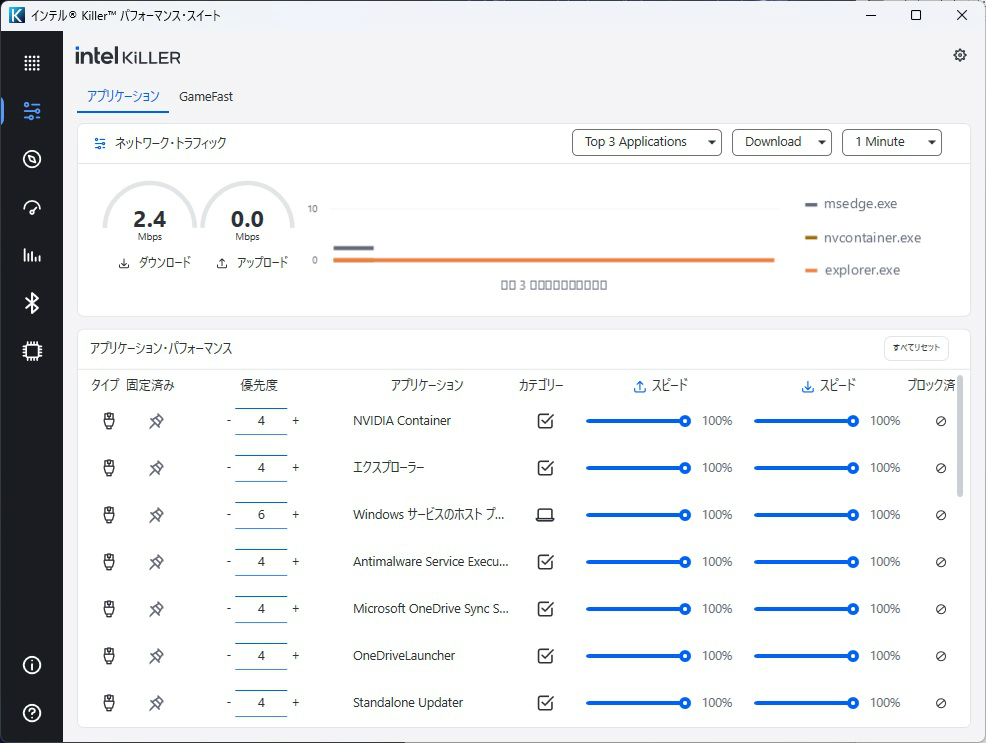Viewport: 986px width, 743px height.
Task: Toggle category checkbox for Standalone Updater
Action: pos(546,703)
